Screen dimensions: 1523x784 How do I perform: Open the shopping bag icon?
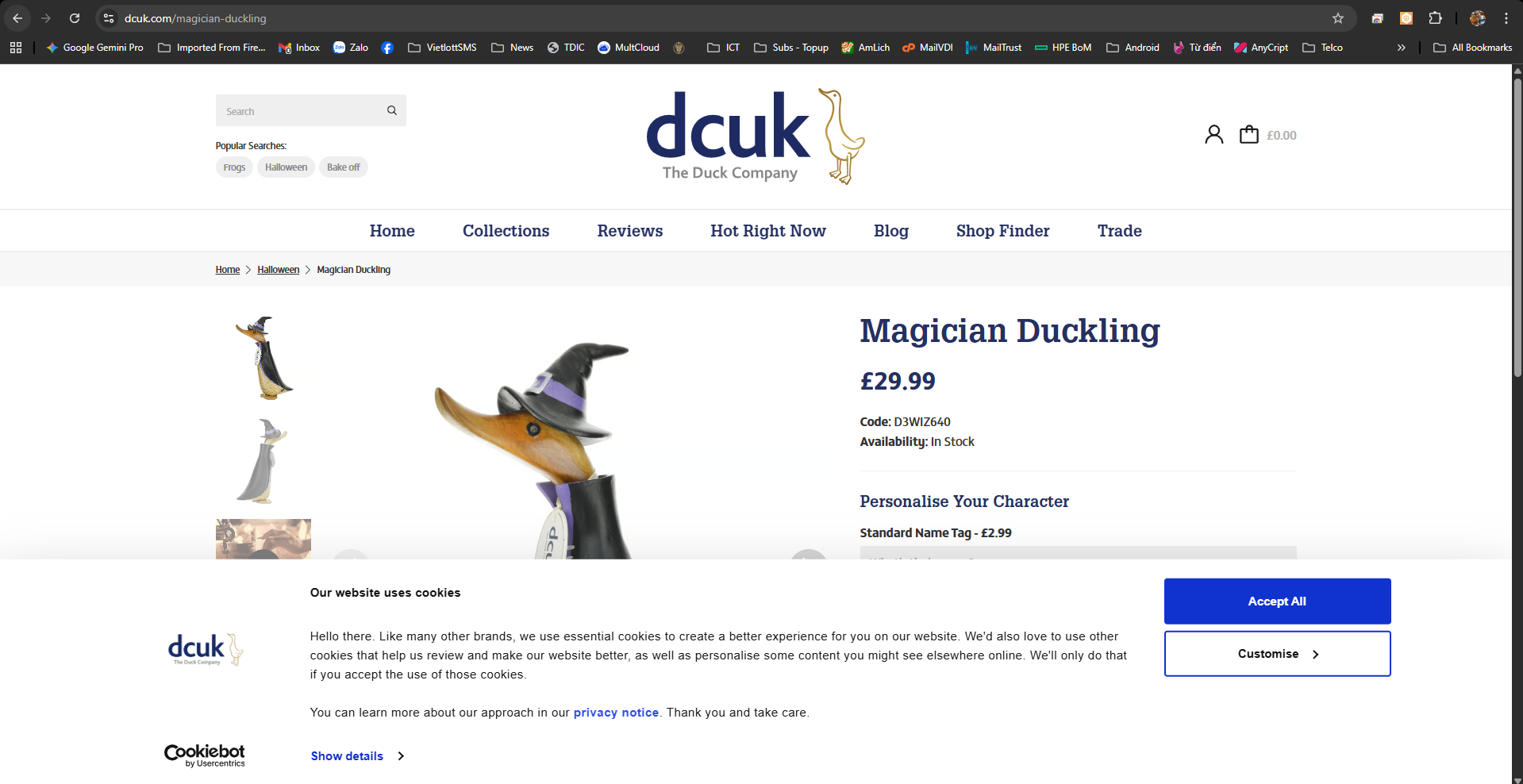click(x=1249, y=135)
